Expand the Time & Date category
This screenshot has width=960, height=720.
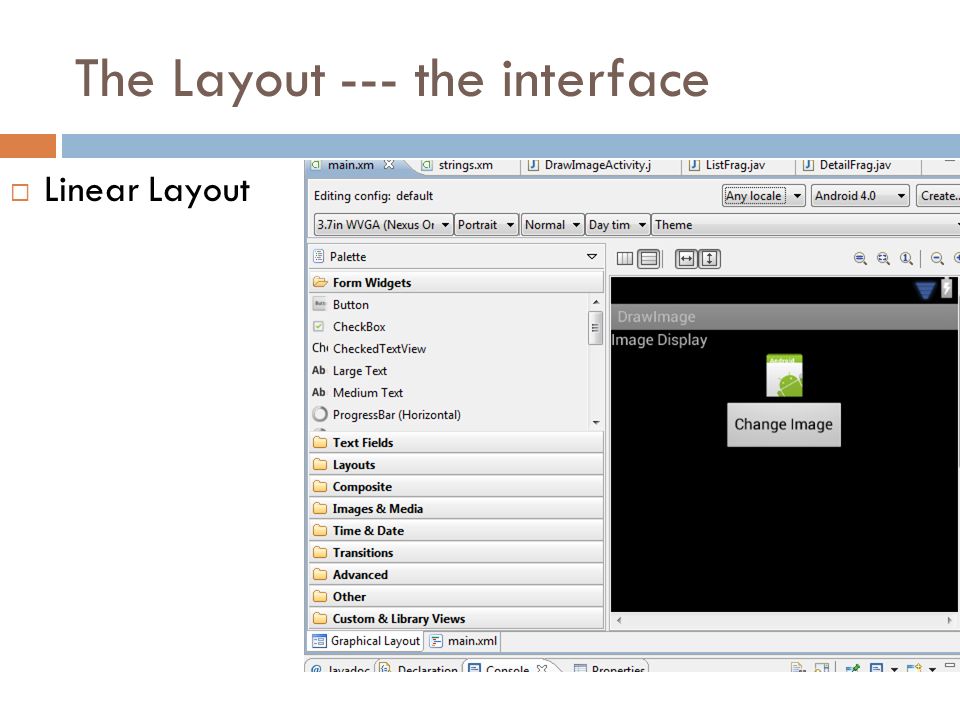click(457, 530)
